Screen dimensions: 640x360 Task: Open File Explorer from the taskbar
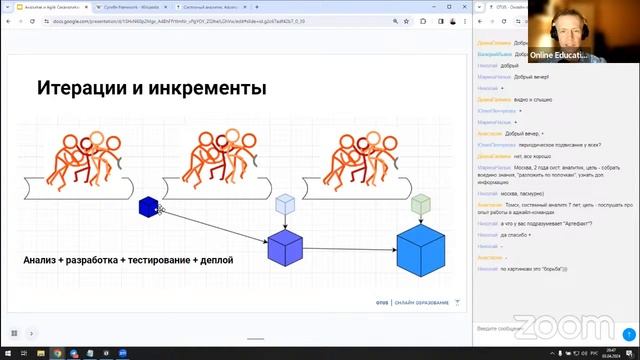click(x=41, y=353)
